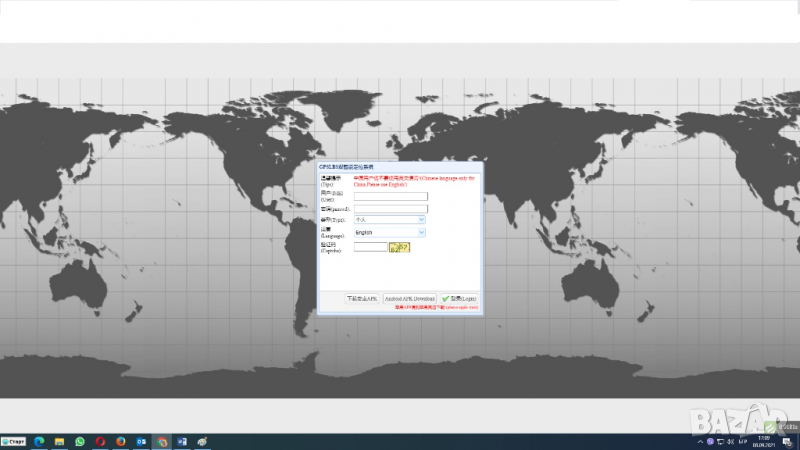The width and height of the screenshot is (800, 450).
Task: Open the Viber icon in system tray
Action: pyautogui.click(x=710, y=441)
